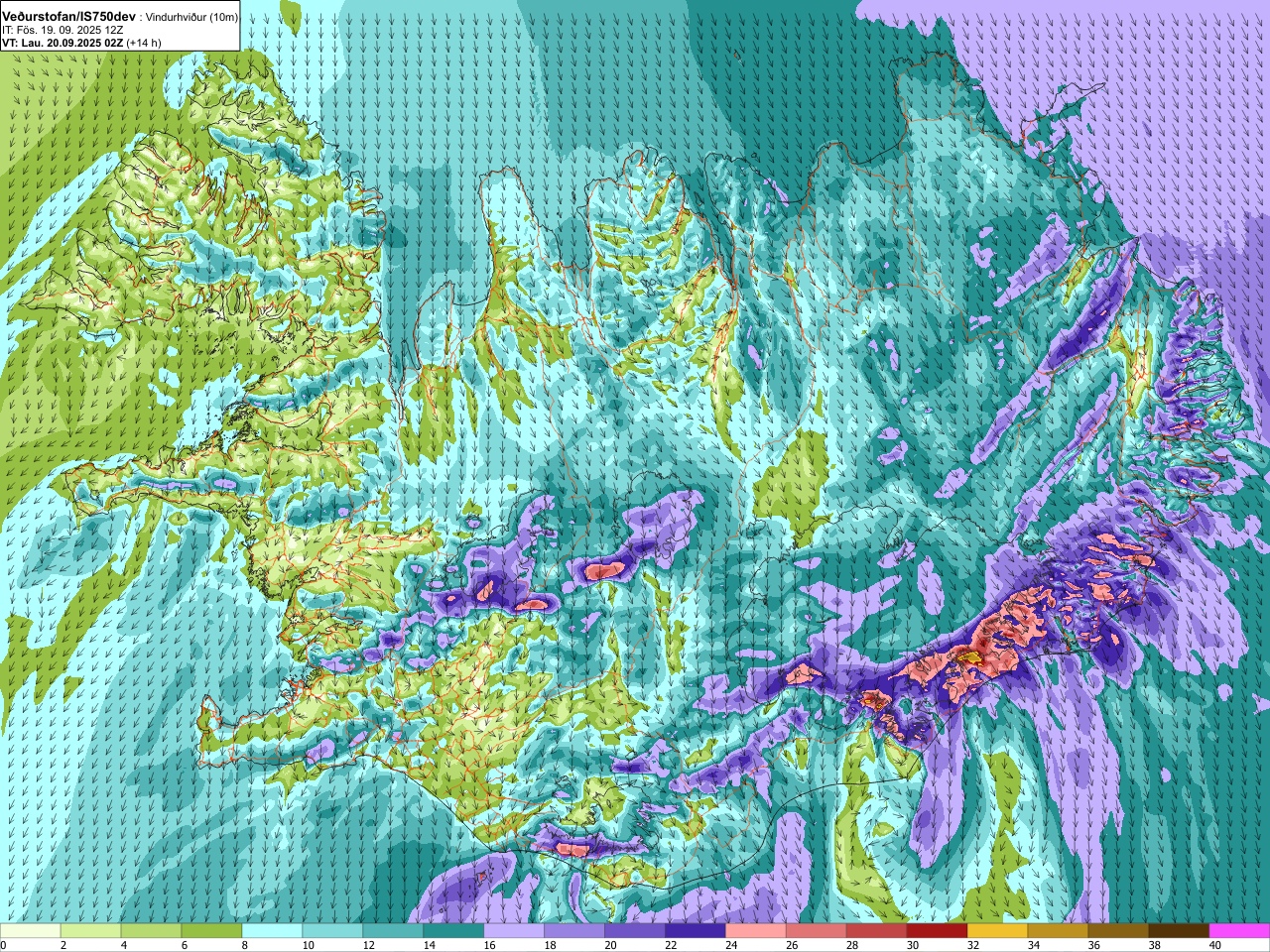
Task: Click the '0' legend scale value
Action: click(x=4, y=945)
